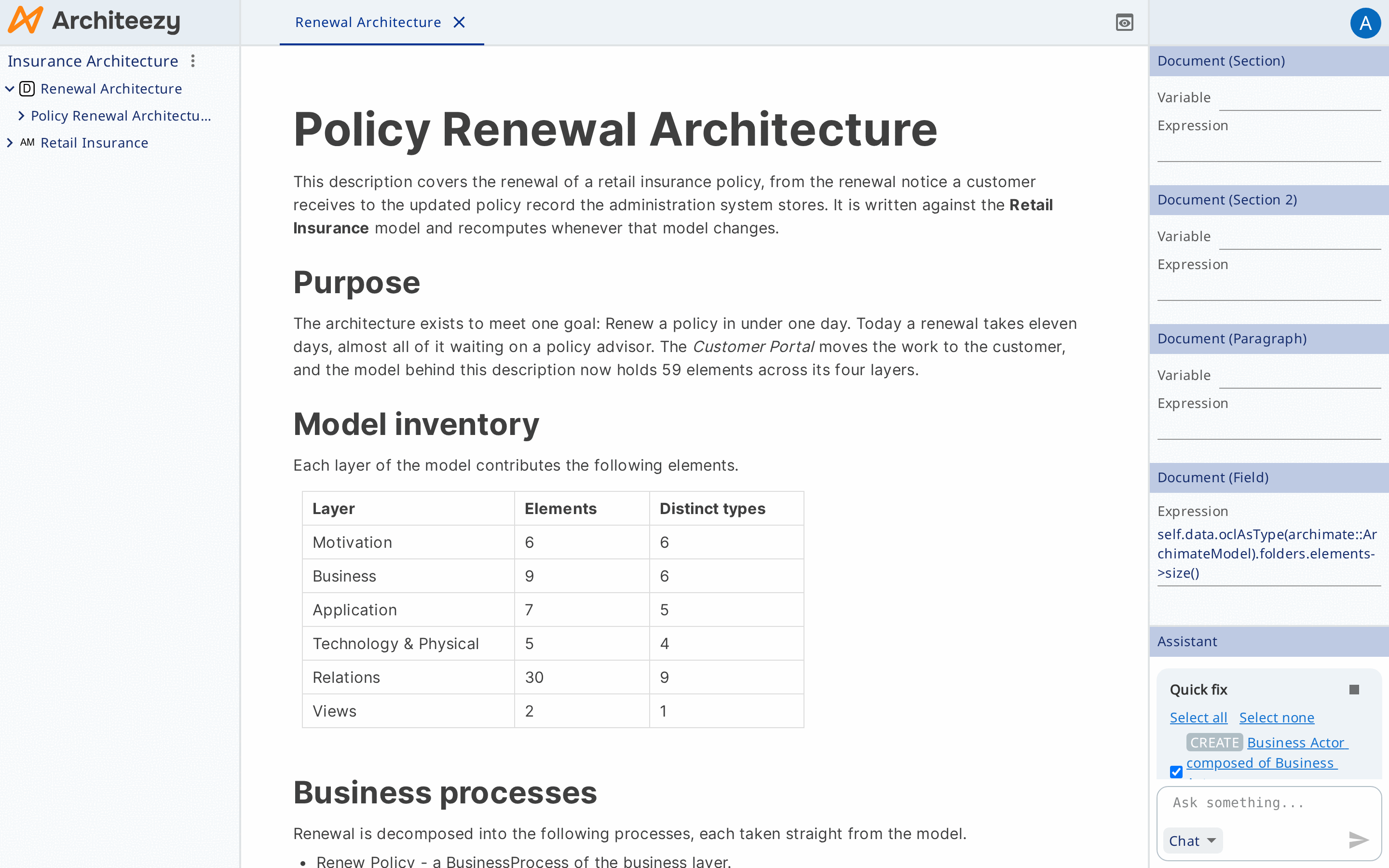This screenshot has width=1389, height=868.
Task: Click the Variable field in Document (Section)
Action: pyautogui.click(x=1299, y=99)
